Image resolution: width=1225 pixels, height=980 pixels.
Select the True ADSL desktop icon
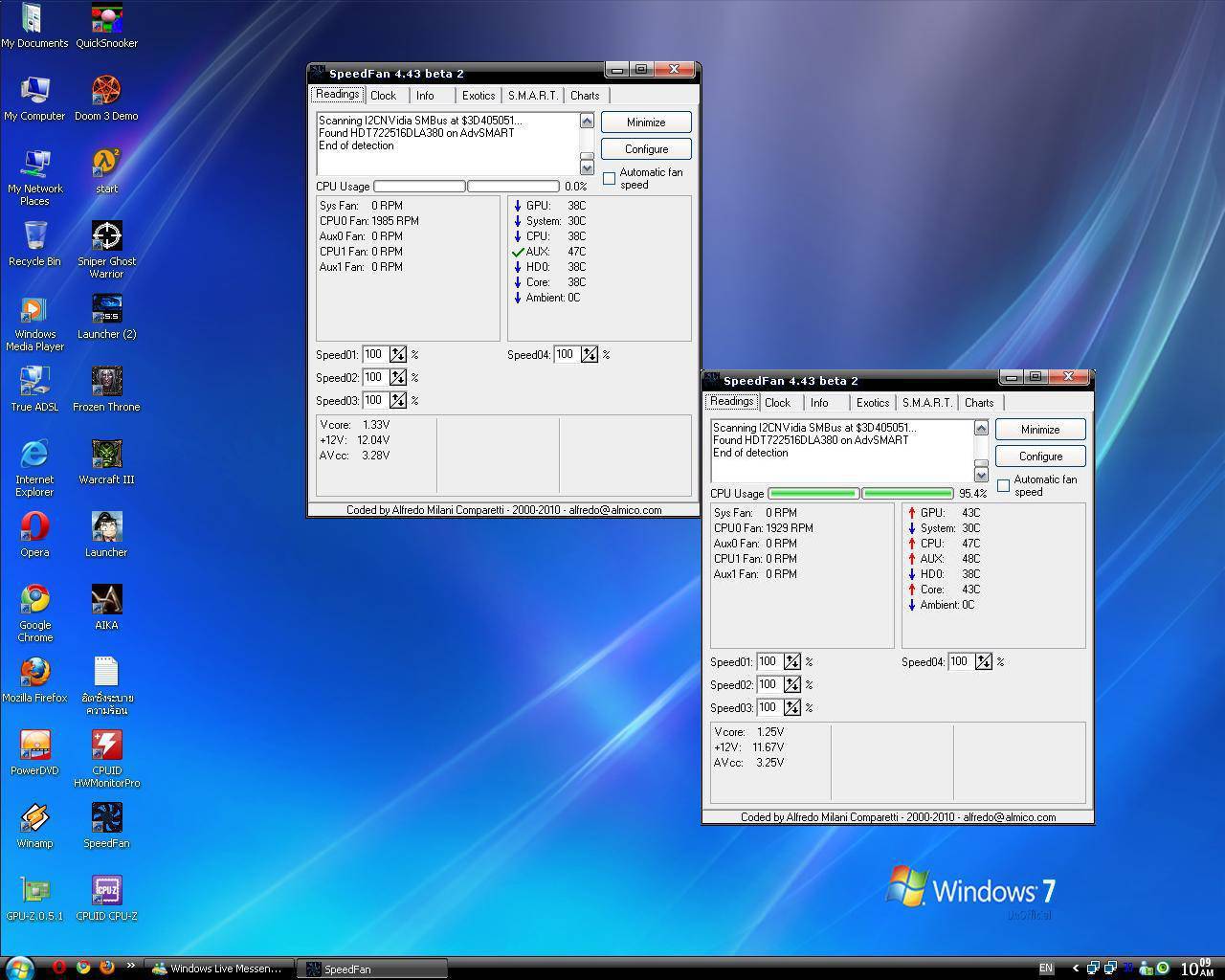point(34,390)
